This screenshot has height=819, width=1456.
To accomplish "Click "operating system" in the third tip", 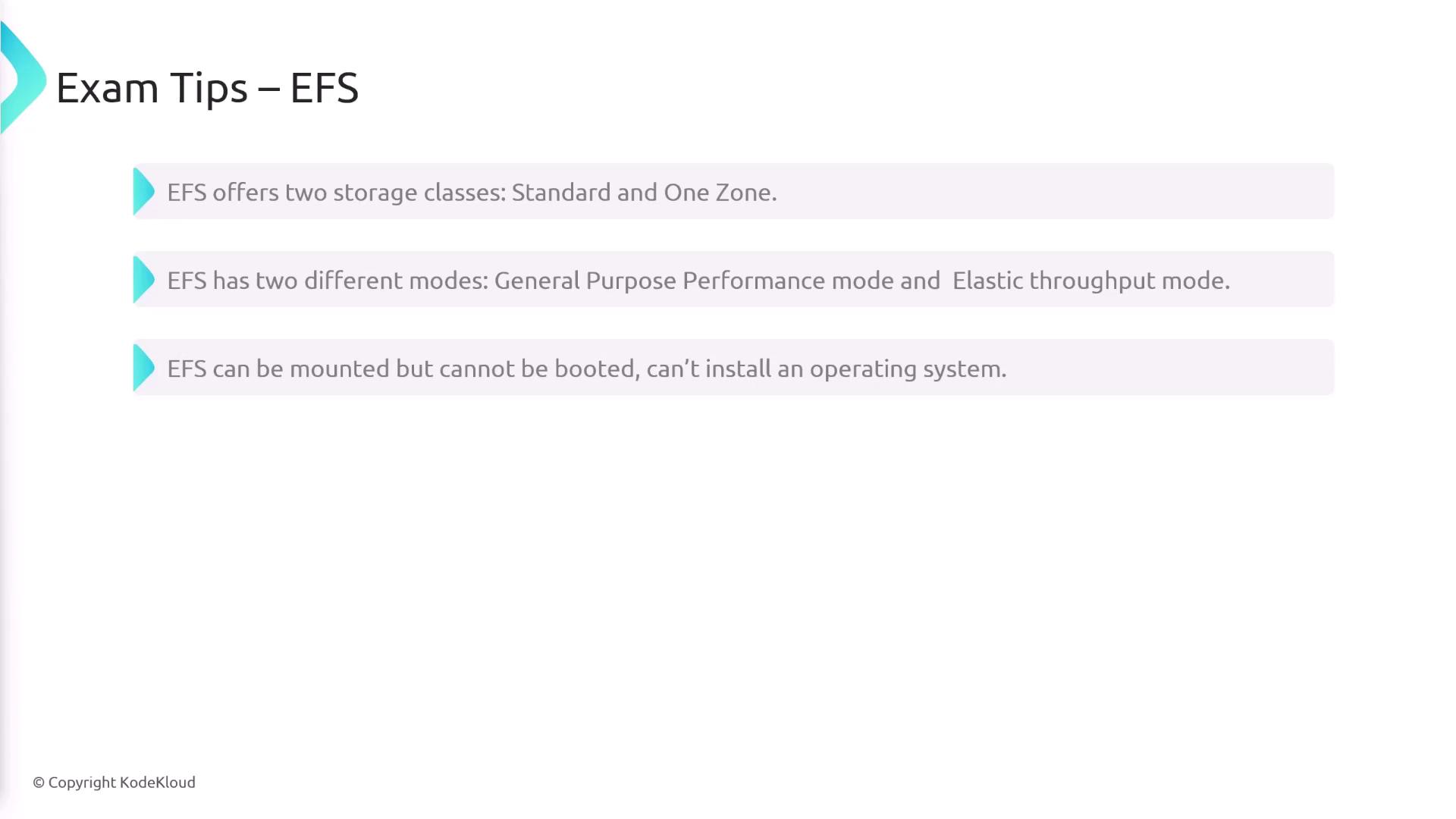I will 906,369.
